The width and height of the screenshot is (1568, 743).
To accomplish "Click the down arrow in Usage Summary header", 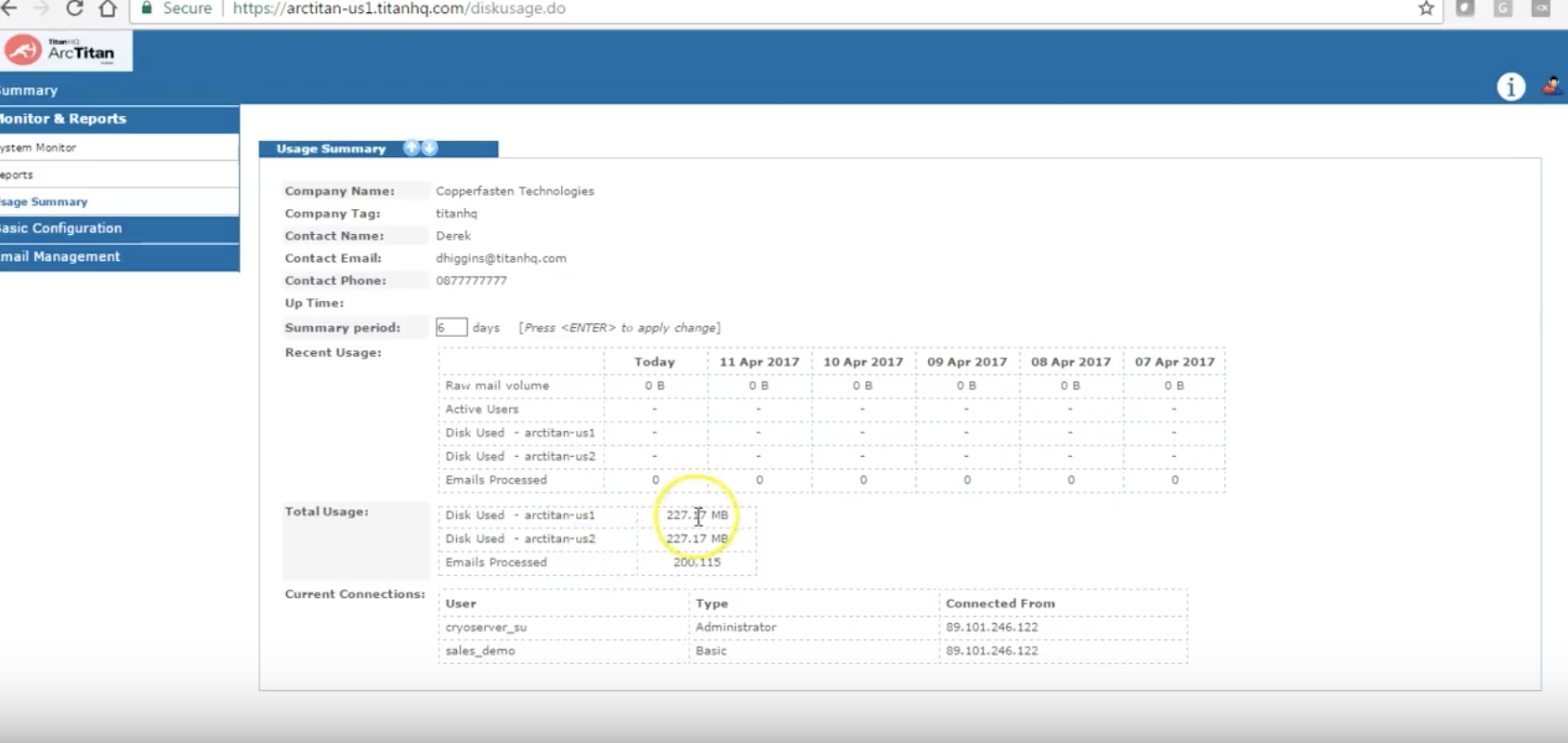I will point(429,148).
